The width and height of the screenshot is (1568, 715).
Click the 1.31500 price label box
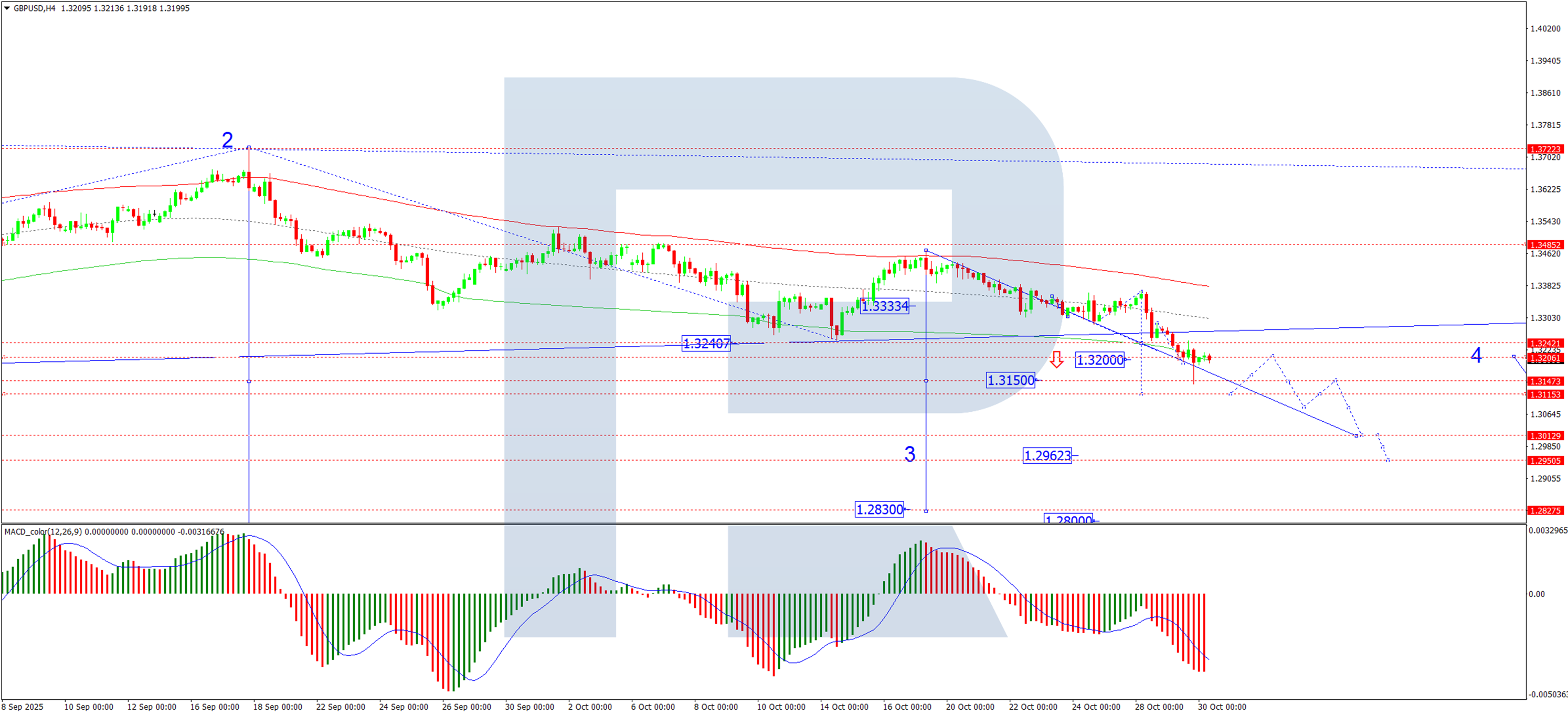click(x=1010, y=380)
